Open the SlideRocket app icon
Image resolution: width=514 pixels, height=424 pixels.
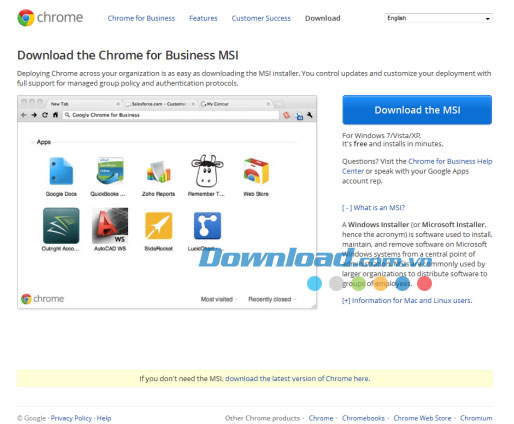[x=159, y=226]
